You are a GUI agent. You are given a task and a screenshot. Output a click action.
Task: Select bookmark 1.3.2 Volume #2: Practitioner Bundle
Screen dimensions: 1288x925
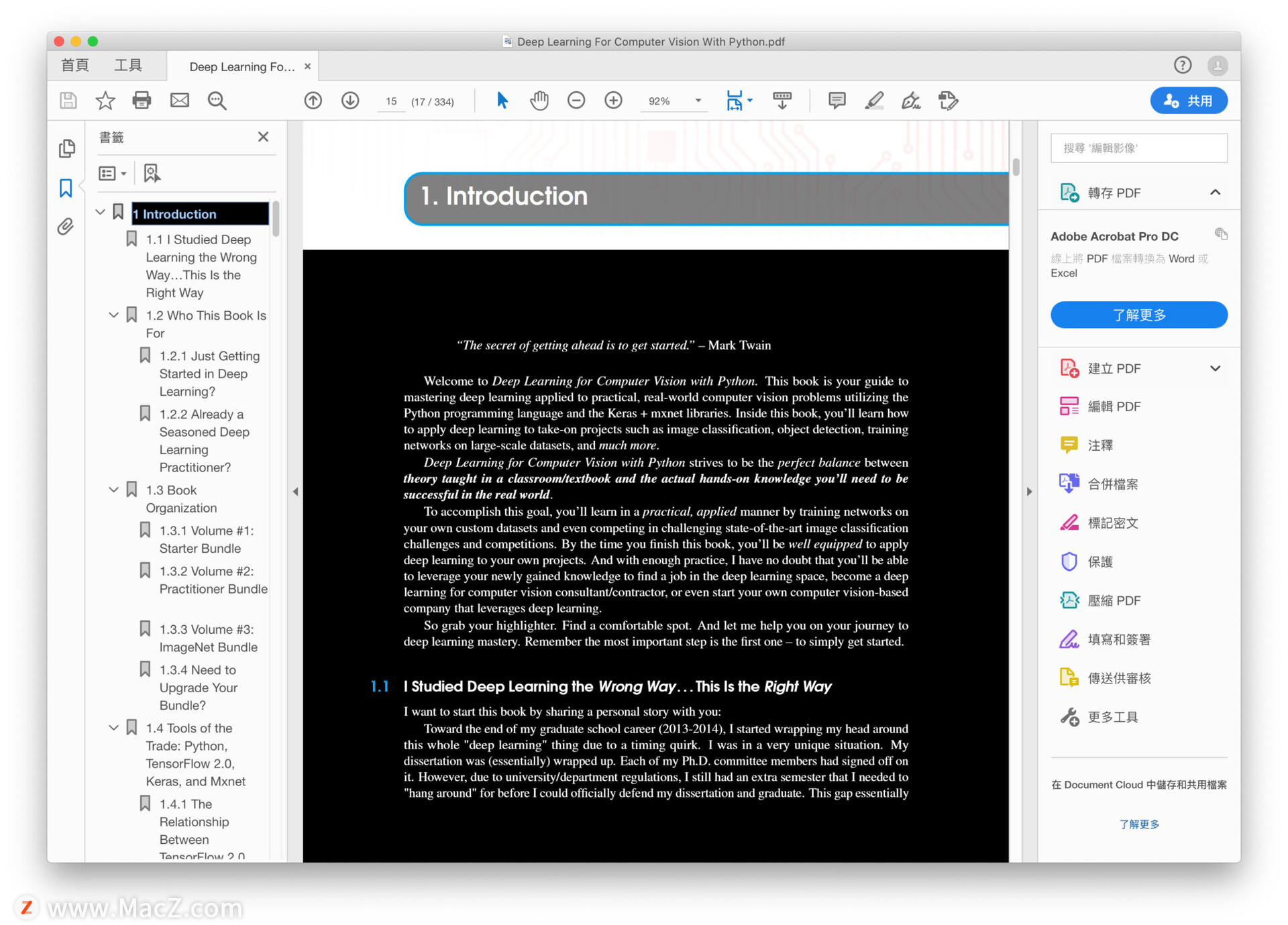(213, 580)
